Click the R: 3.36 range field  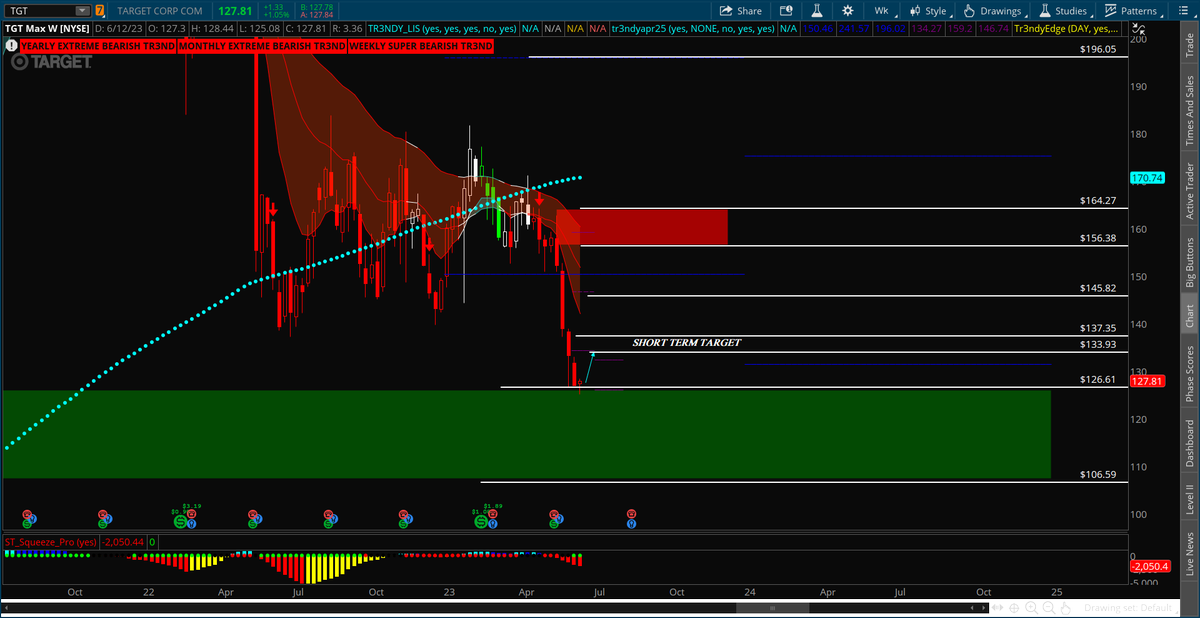(x=345, y=29)
